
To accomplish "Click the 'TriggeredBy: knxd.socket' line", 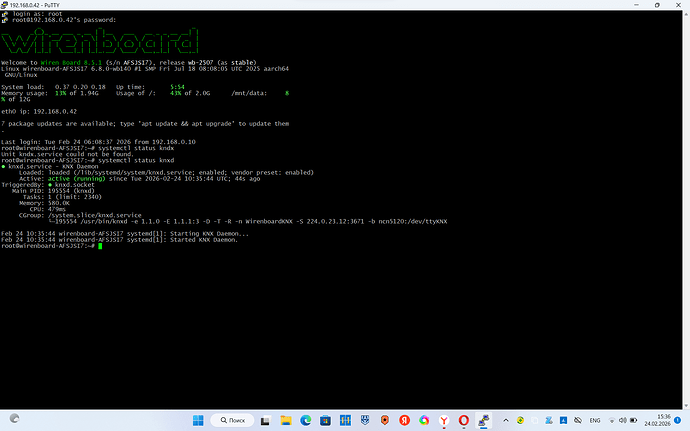I will click(48, 185).
